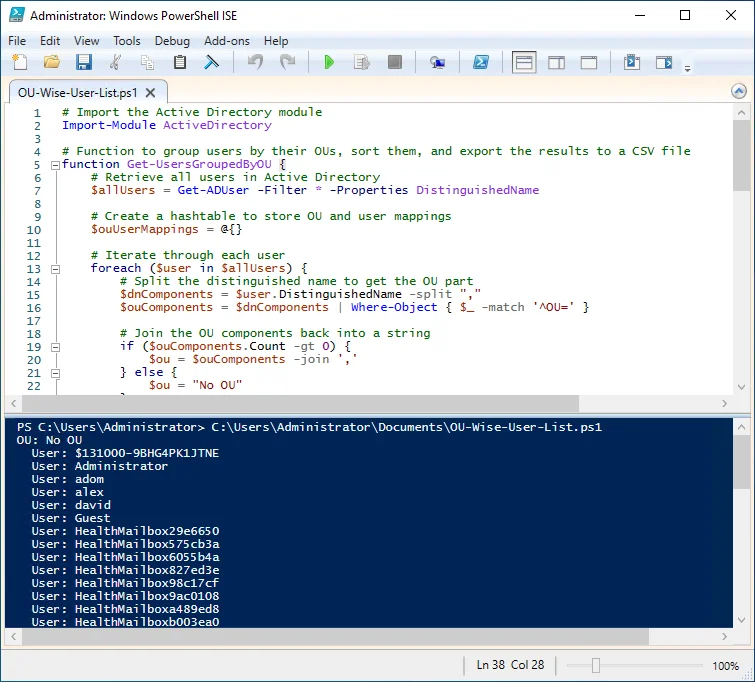755x682 pixels.
Task: Open the Add-ons menu
Action: click(227, 41)
